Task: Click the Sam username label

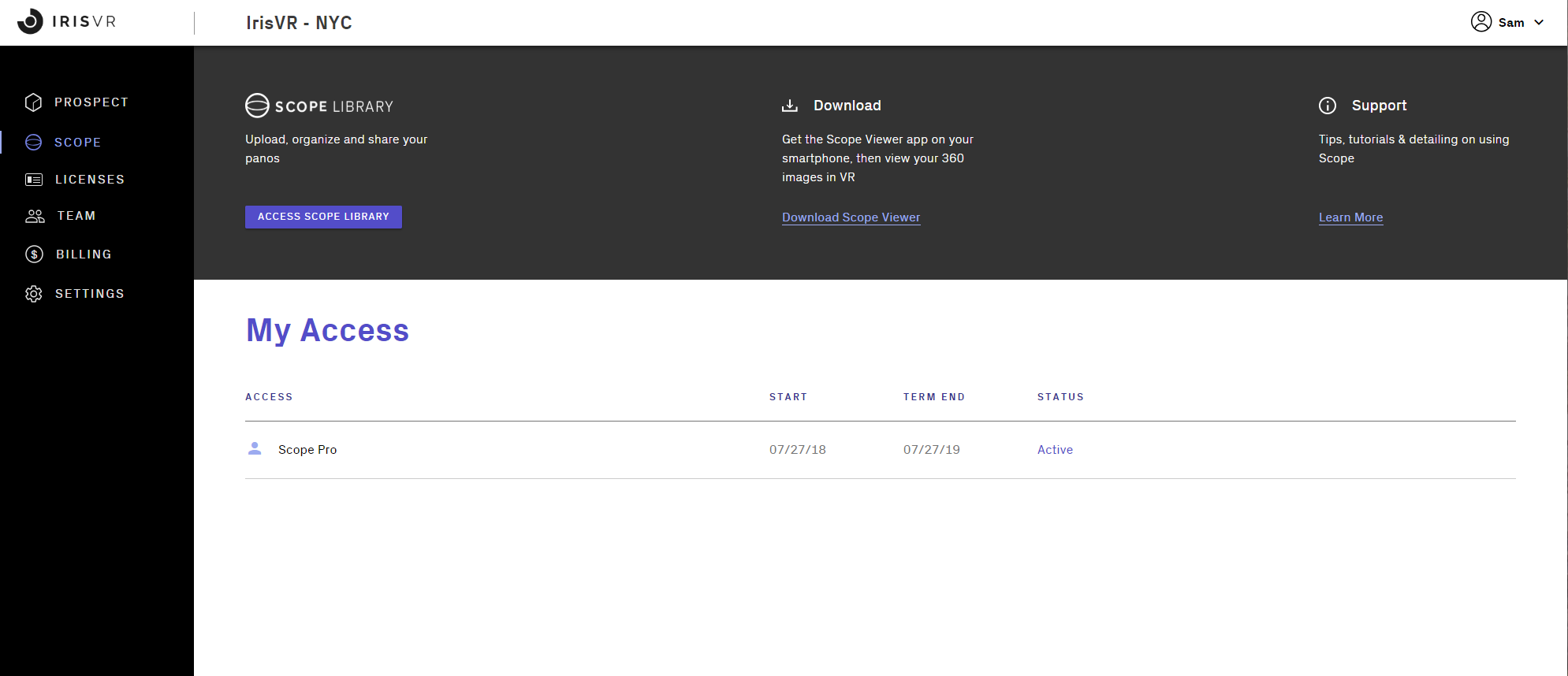Action: 1511,23
